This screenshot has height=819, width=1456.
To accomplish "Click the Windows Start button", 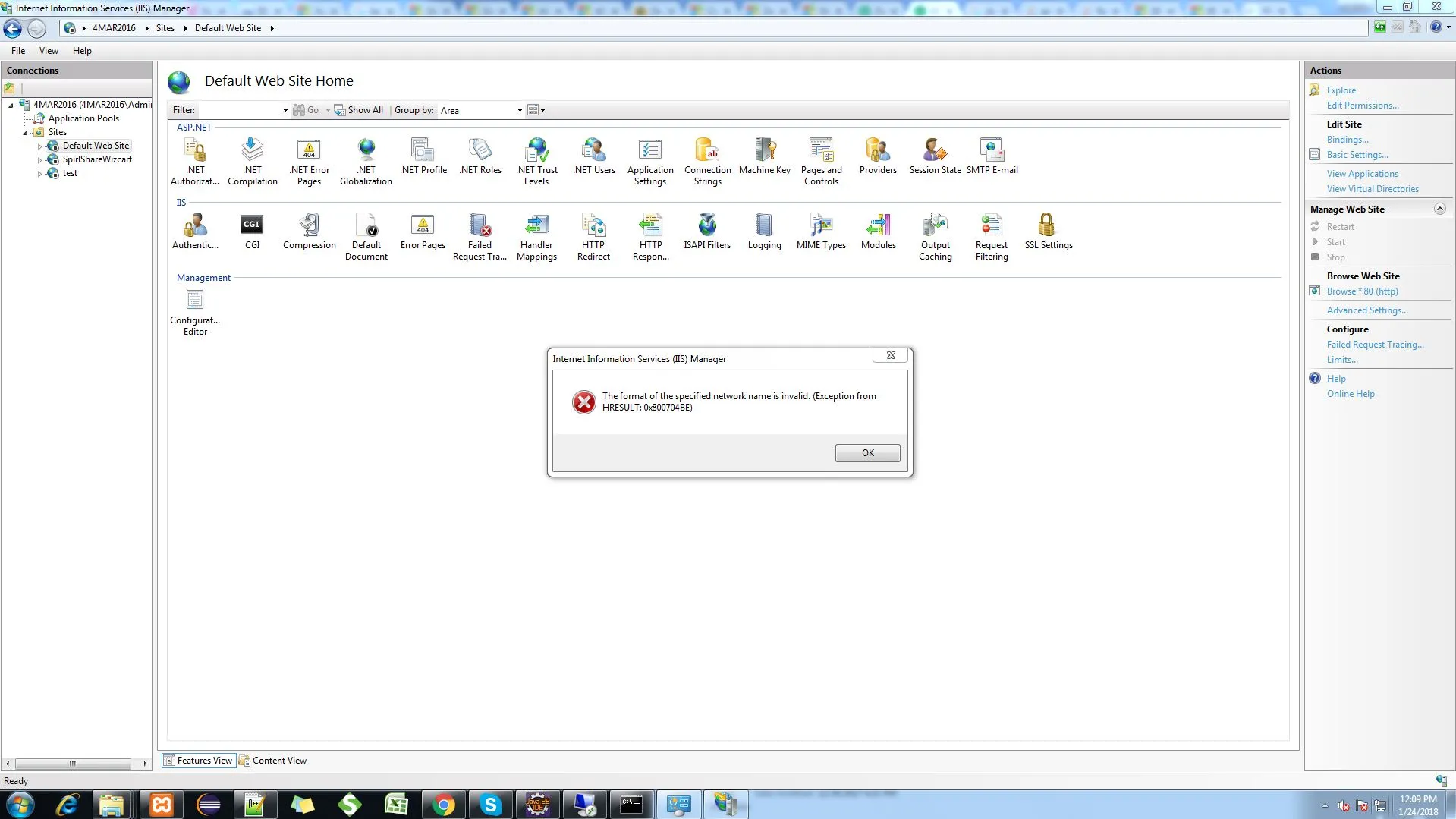I will pyautogui.click(x=20, y=805).
